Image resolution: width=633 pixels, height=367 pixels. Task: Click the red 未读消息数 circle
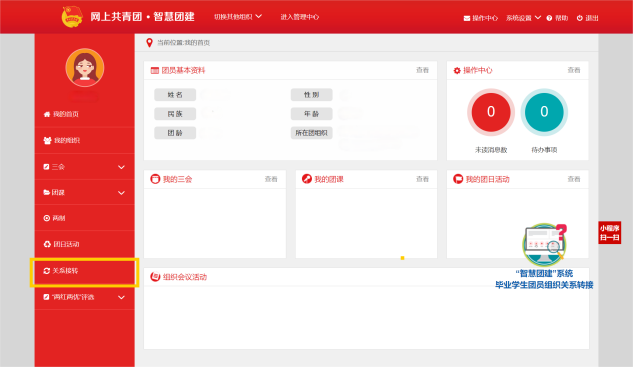[x=491, y=112]
